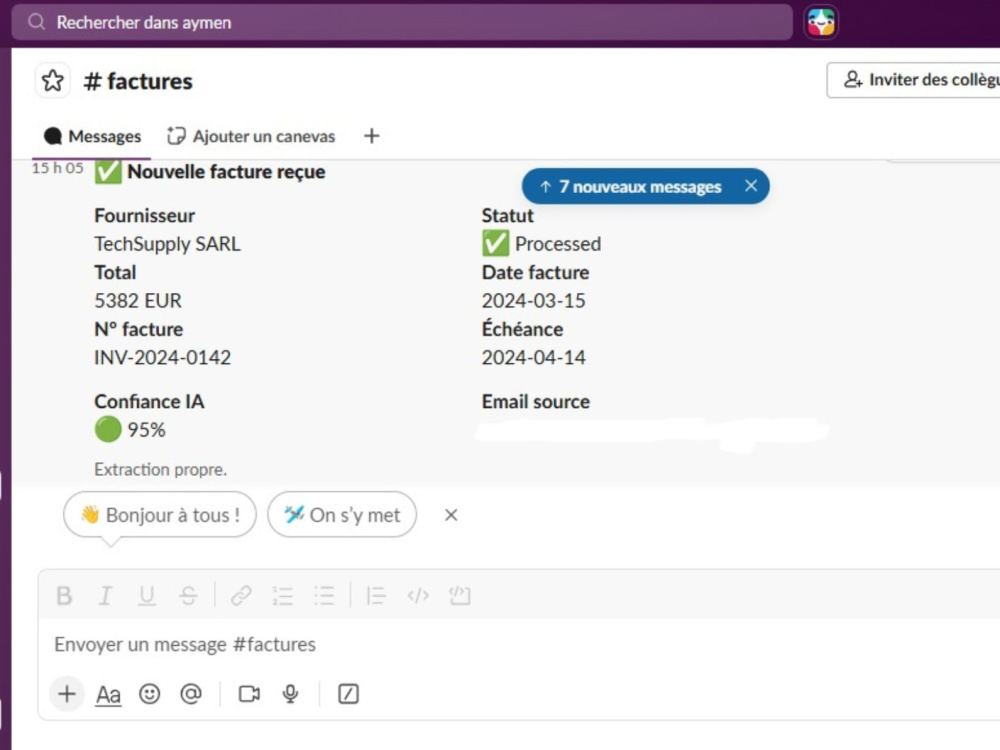Close the suggested replies row
1000x750 pixels.
(x=451, y=515)
